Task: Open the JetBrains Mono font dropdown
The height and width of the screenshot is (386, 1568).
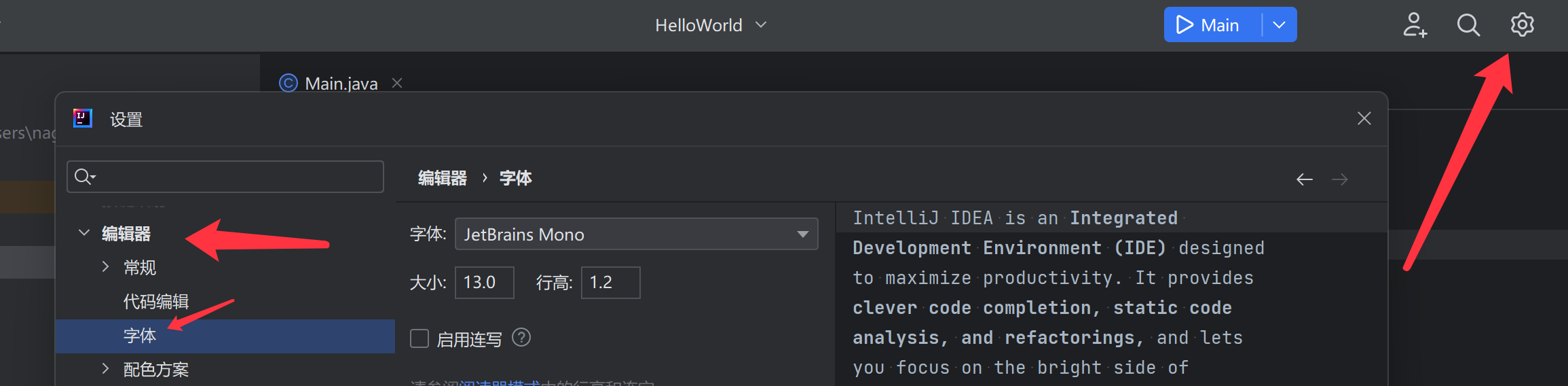Action: click(x=637, y=234)
